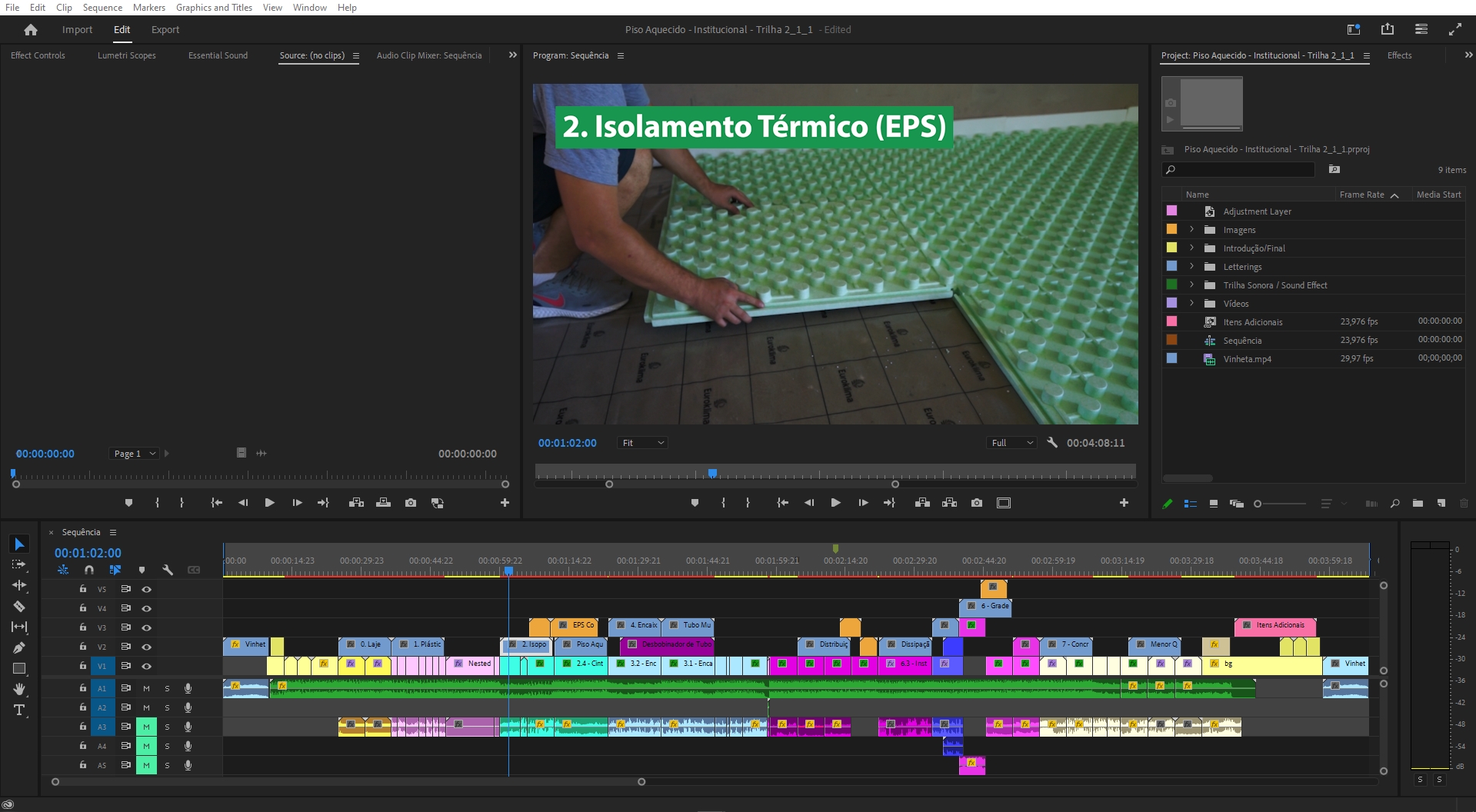The height and width of the screenshot is (812, 1476).
Task: Solo audio track A1
Action: [x=167, y=688]
